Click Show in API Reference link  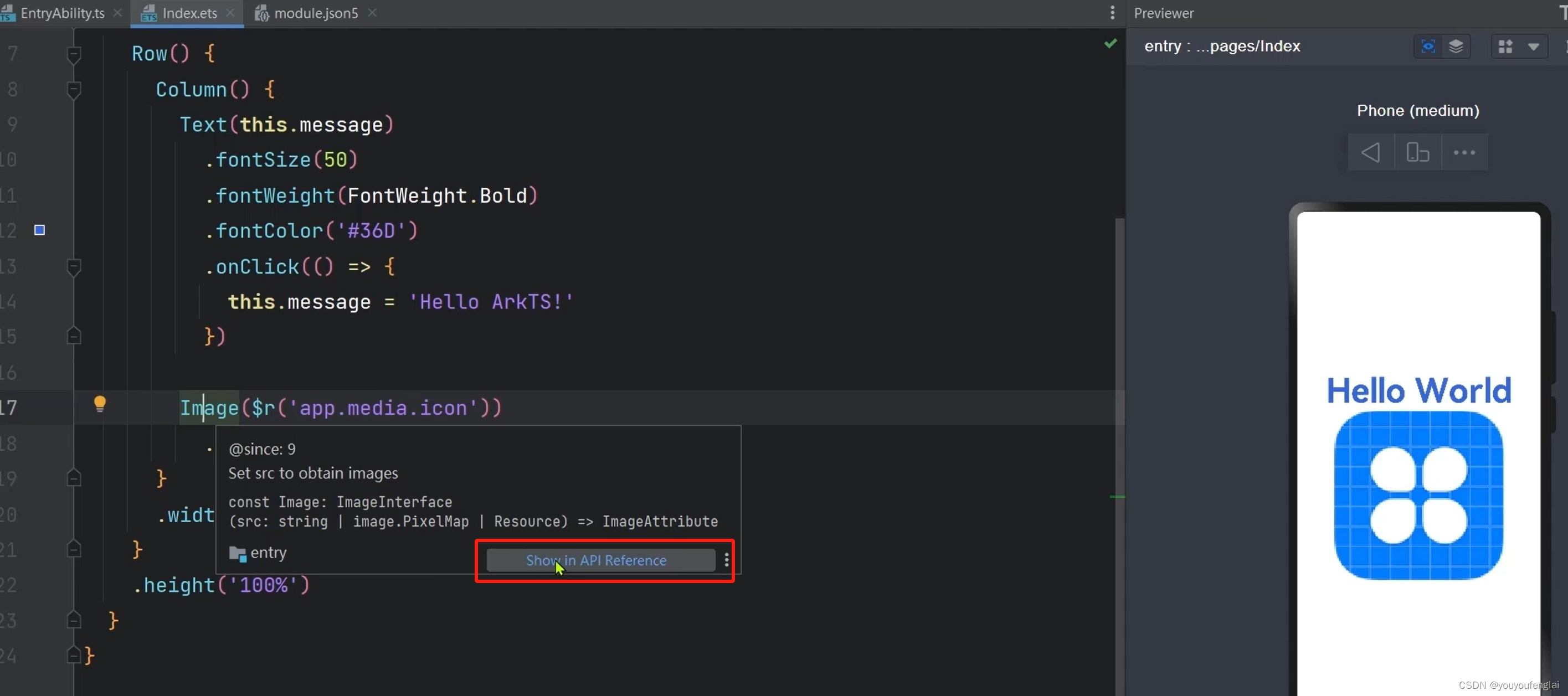[x=596, y=560]
